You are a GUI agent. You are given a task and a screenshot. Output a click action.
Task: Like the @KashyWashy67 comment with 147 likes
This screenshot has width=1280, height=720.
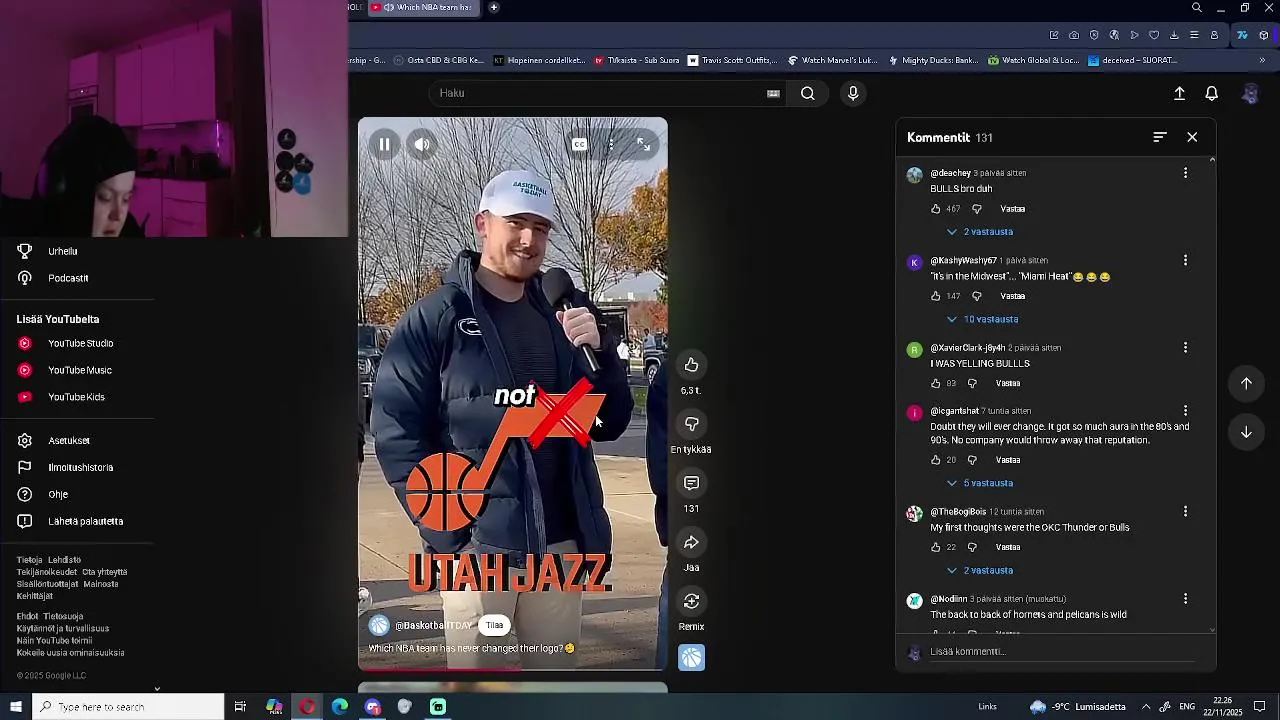936,296
